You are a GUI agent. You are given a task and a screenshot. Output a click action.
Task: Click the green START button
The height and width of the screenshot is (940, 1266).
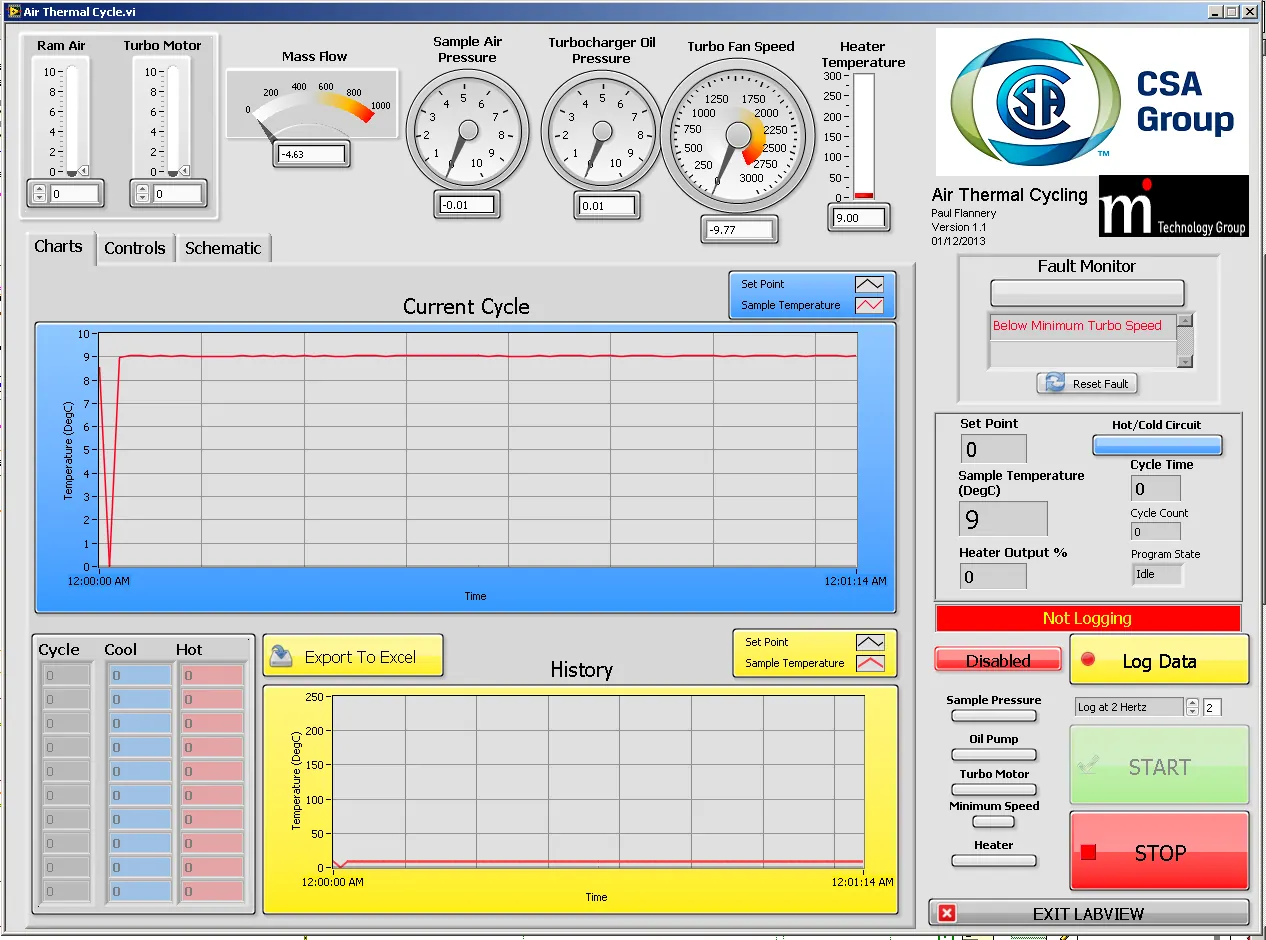(x=1159, y=766)
